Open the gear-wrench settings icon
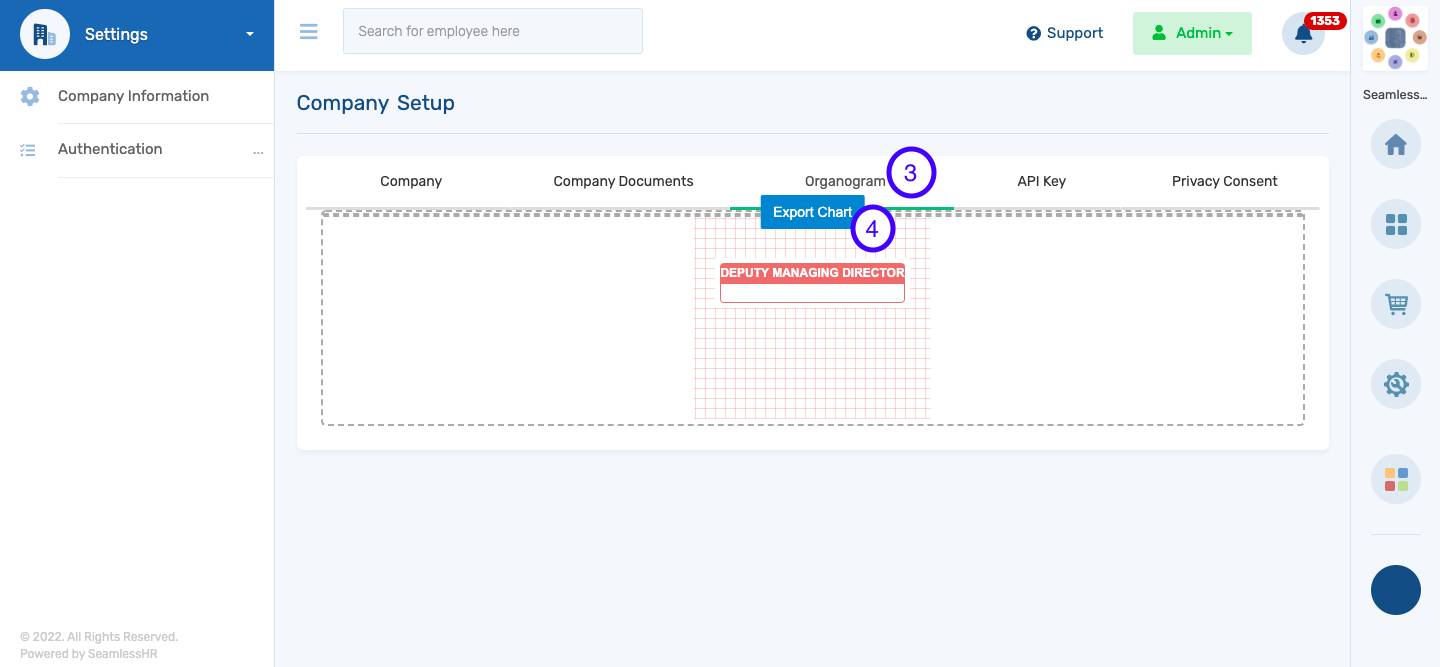Image resolution: width=1440 pixels, height=667 pixels. click(x=1395, y=384)
